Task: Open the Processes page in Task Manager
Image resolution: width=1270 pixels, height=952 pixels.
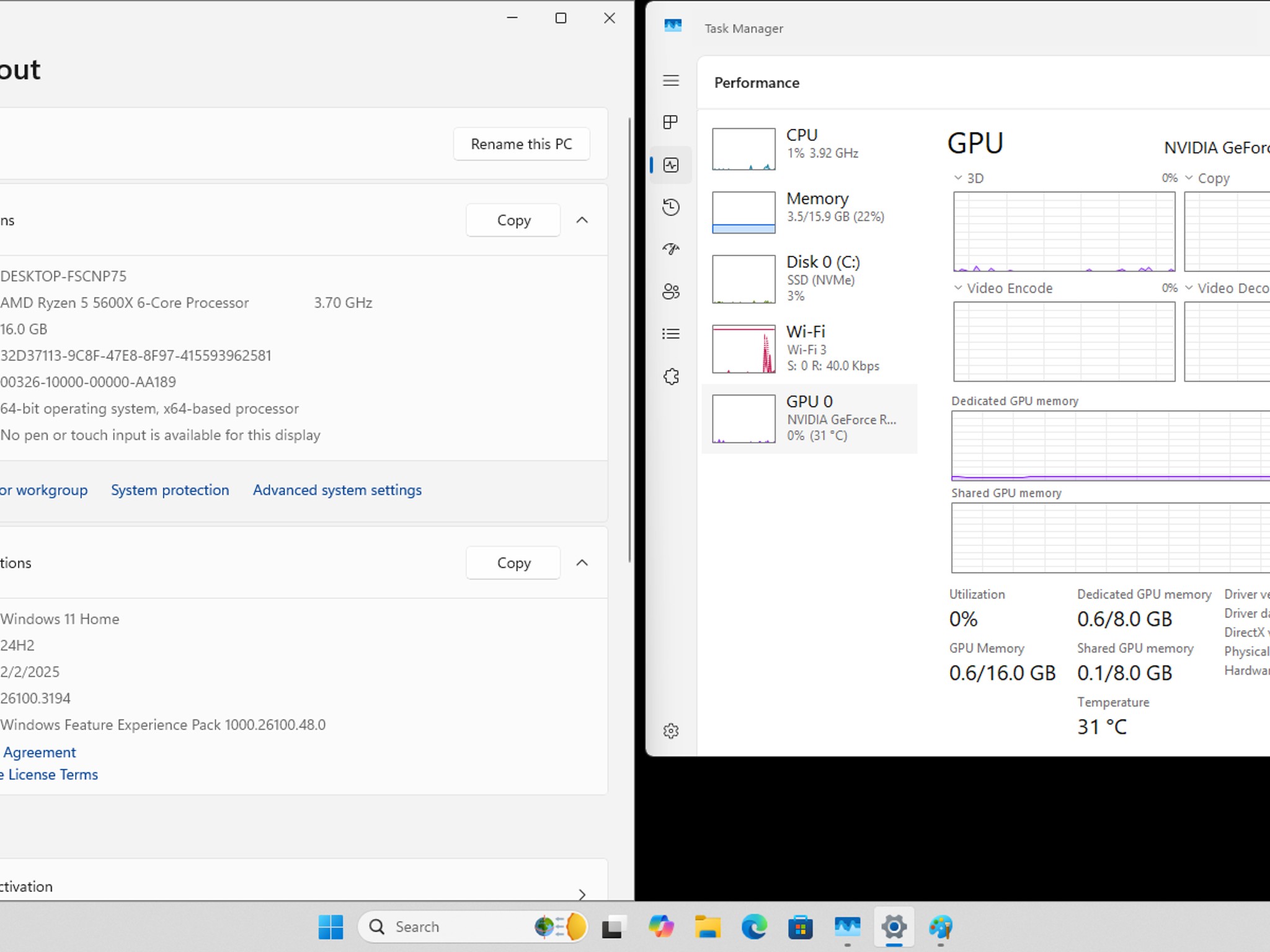Action: (x=672, y=122)
